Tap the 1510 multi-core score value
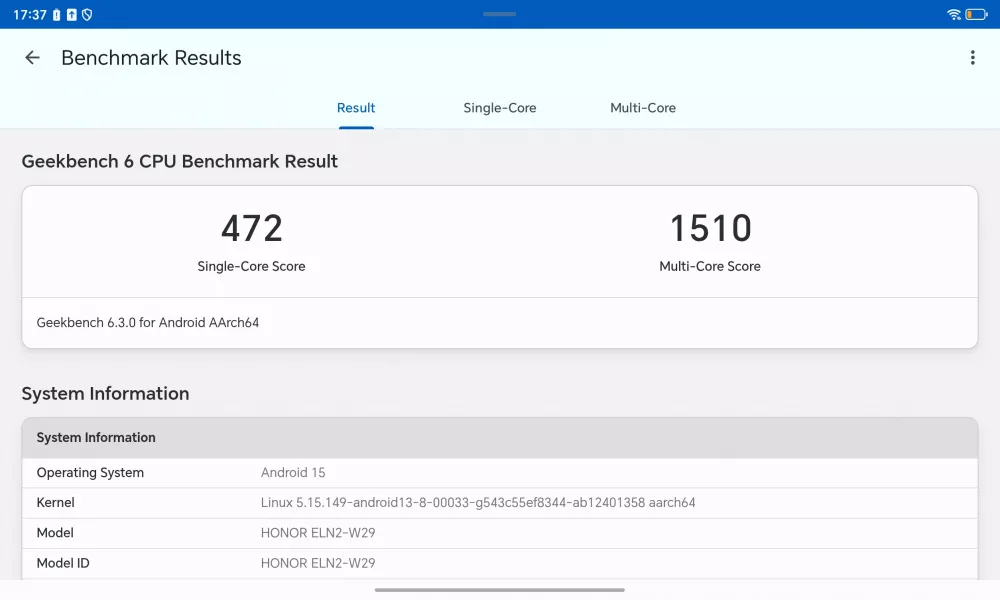Image resolution: width=1000 pixels, height=600 pixels. pyautogui.click(x=710, y=228)
